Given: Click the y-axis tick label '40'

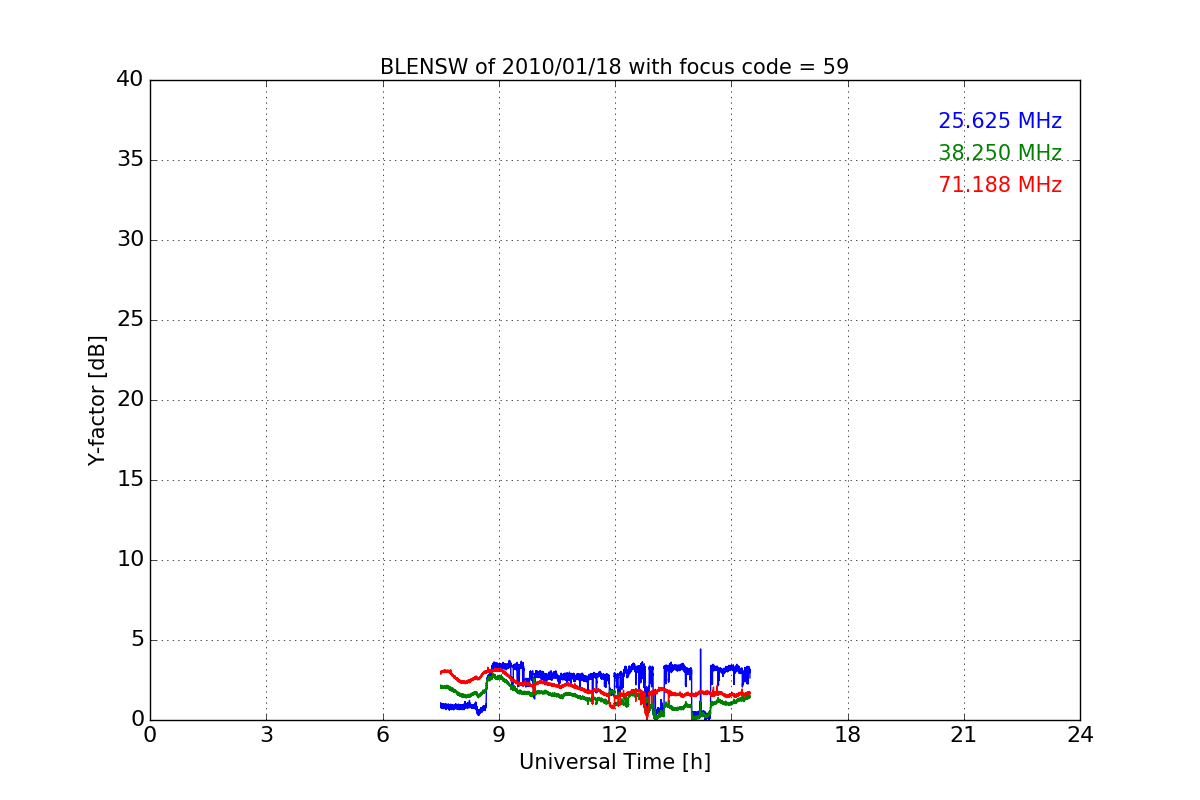Looking at the screenshot, I should [x=130, y=80].
